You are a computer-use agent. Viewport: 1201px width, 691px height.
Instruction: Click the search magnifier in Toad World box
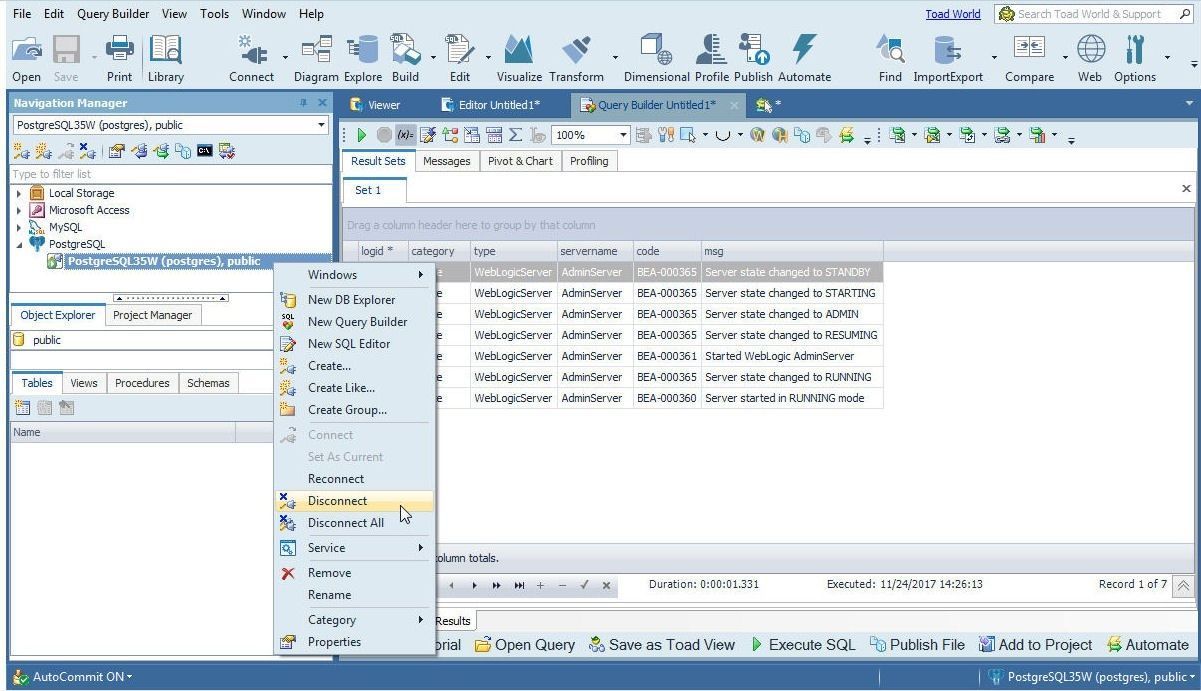[1184, 14]
